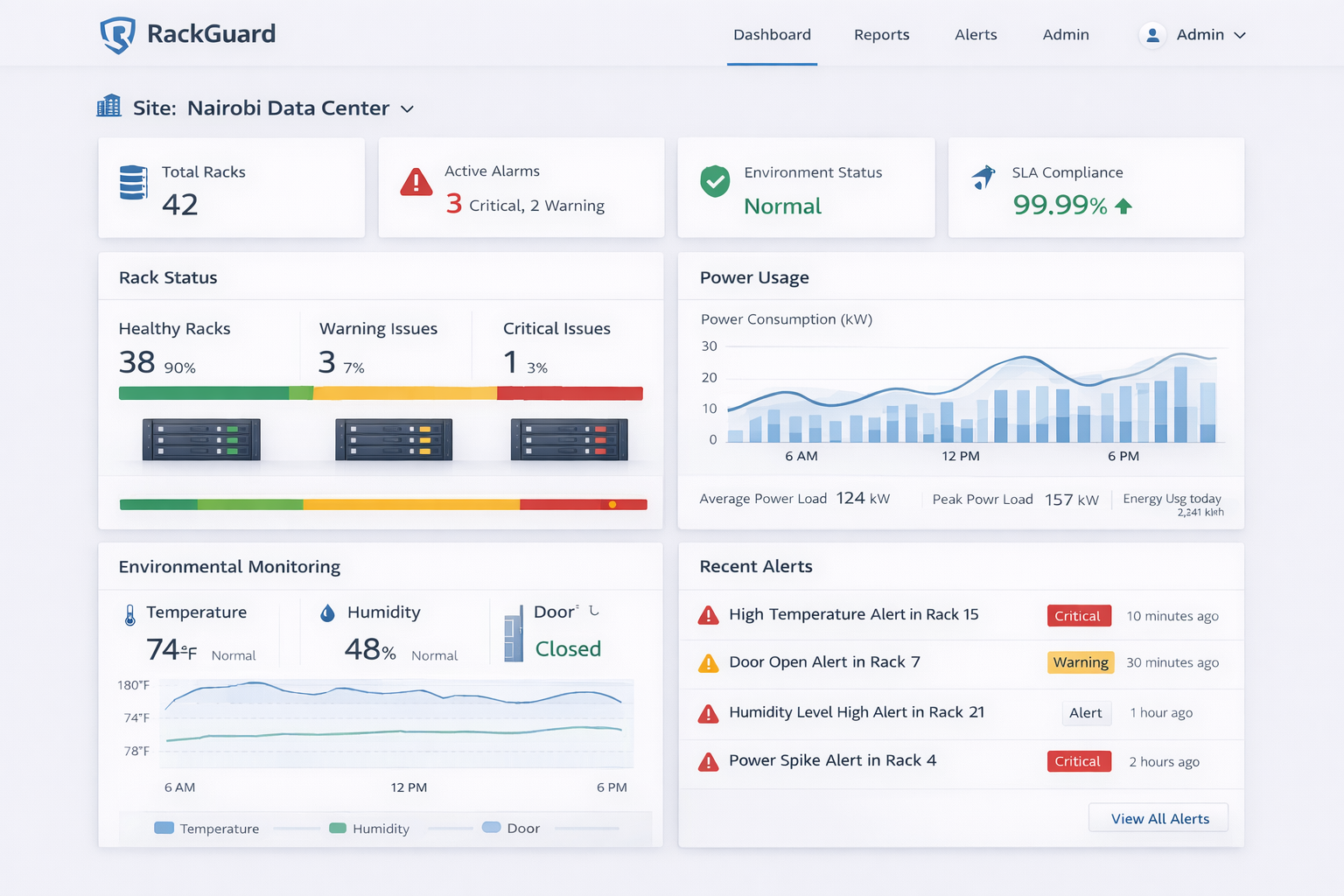Open the Admin navigation tab
Image resolution: width=1344 pixels, height=896 pixels.
[1066, 35]
